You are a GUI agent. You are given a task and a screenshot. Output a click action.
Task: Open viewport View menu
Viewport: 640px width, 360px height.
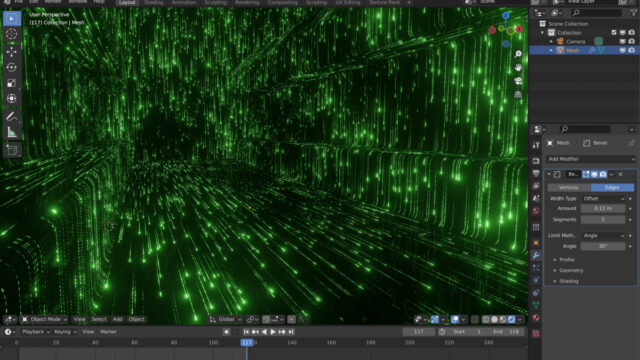pos(80,319)
